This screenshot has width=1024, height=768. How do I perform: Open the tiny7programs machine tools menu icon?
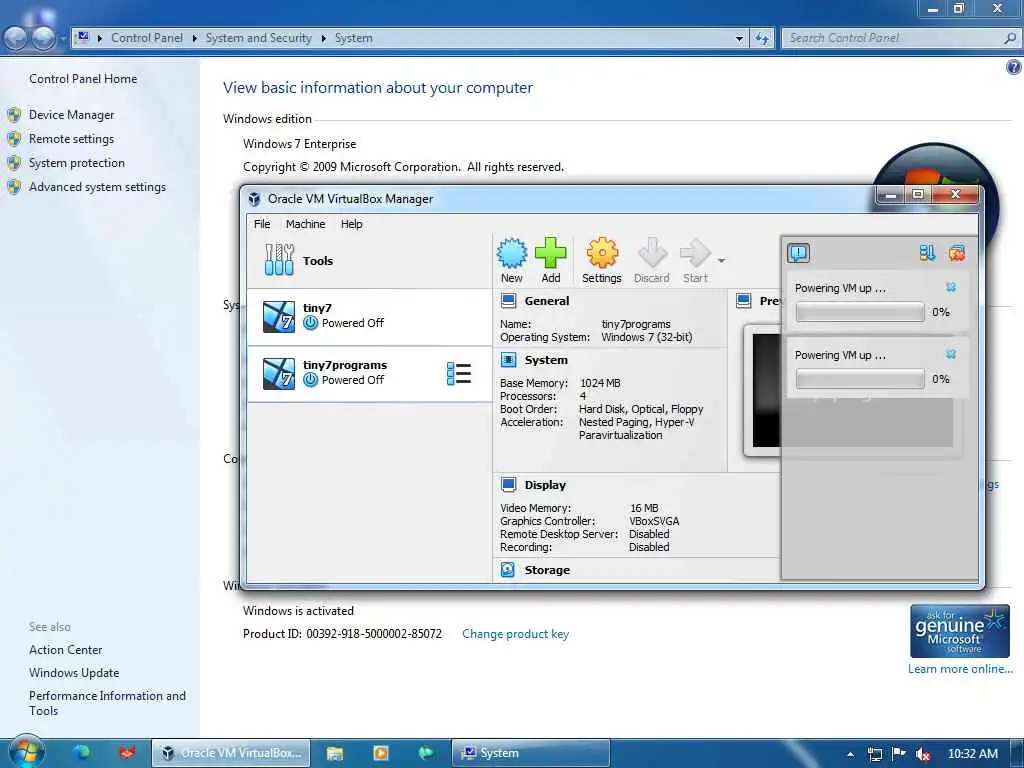click(458, 374)
